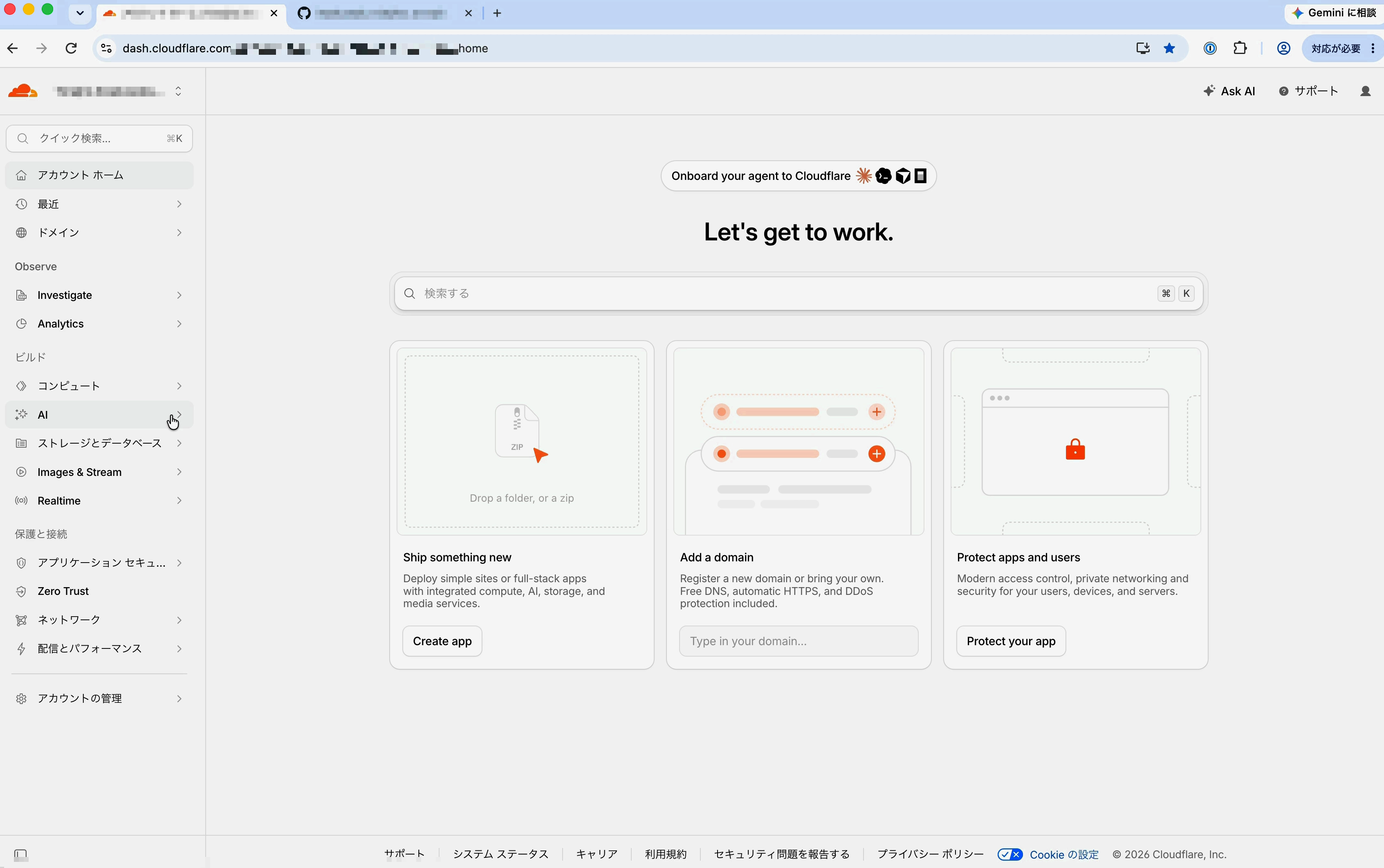Click the Protect your app button
Viewport: 1384px width, 868px height.
1011,641
